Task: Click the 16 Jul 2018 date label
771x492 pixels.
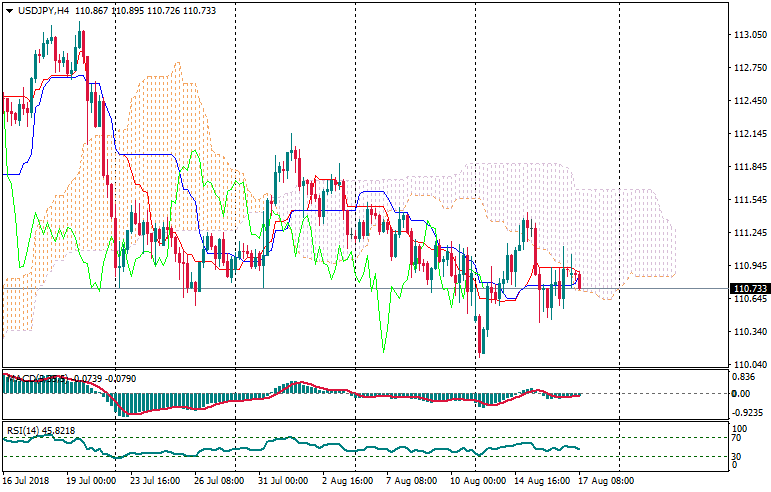Action: point(26,481)
